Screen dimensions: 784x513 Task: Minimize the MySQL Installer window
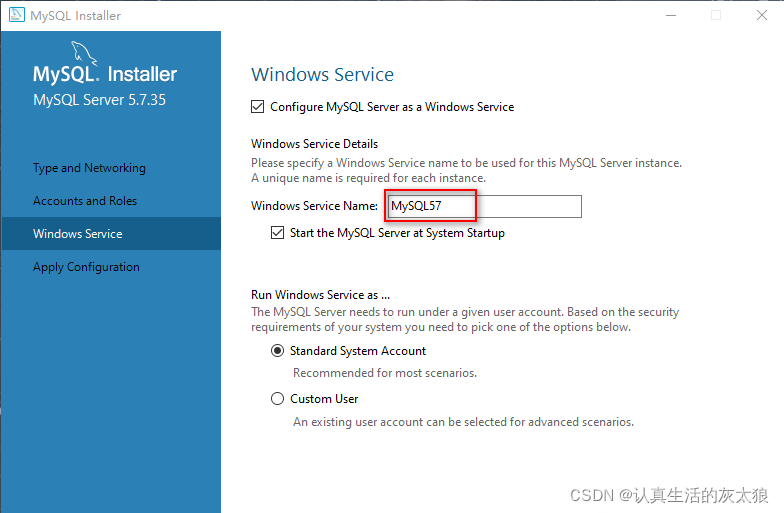671,16
